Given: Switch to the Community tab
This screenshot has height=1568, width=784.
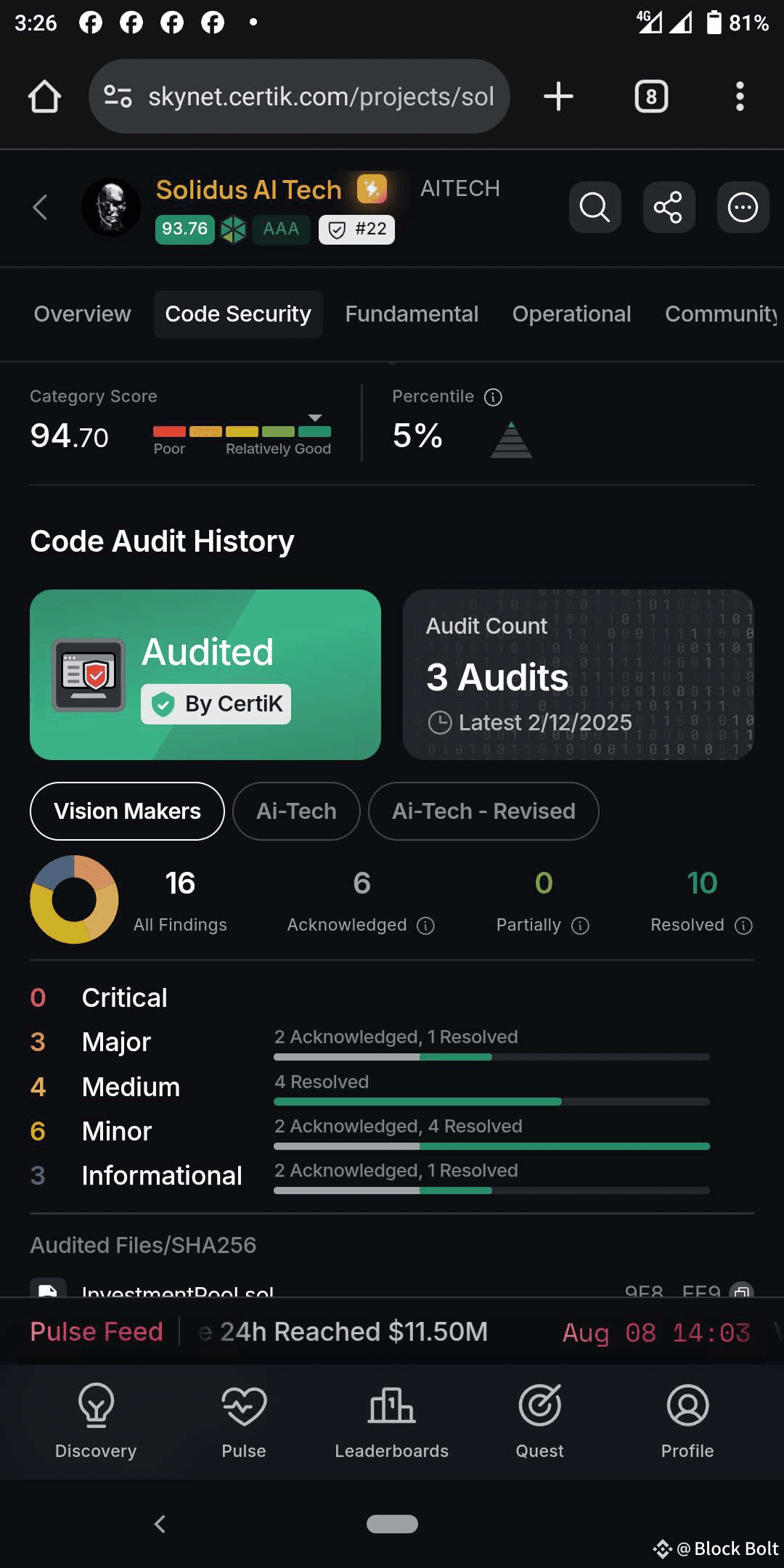Looking at the screenshot, I should [722, 314].
